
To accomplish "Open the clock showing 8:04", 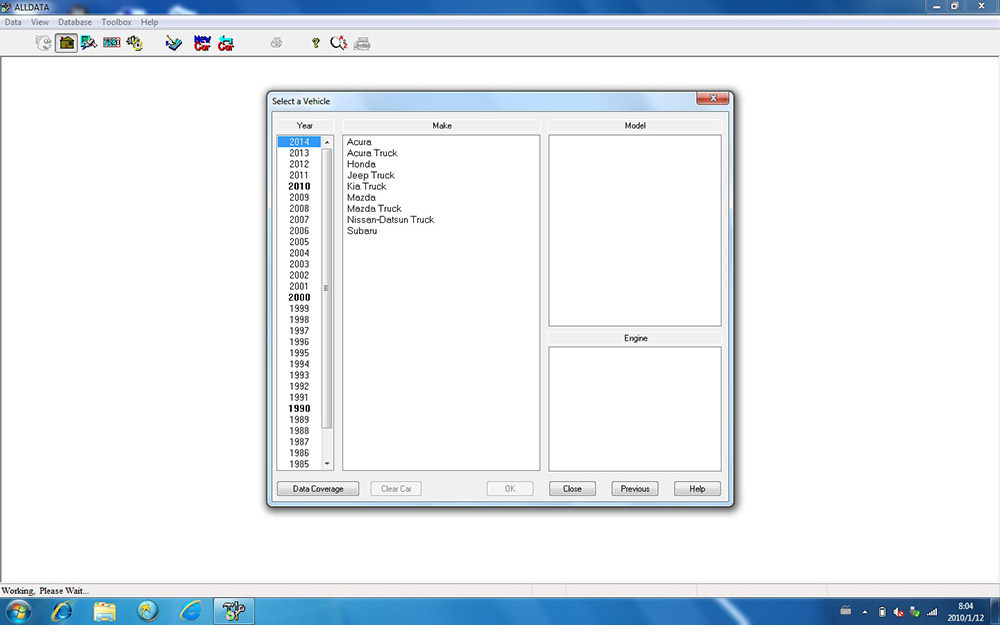I will (x=966, y=612).
